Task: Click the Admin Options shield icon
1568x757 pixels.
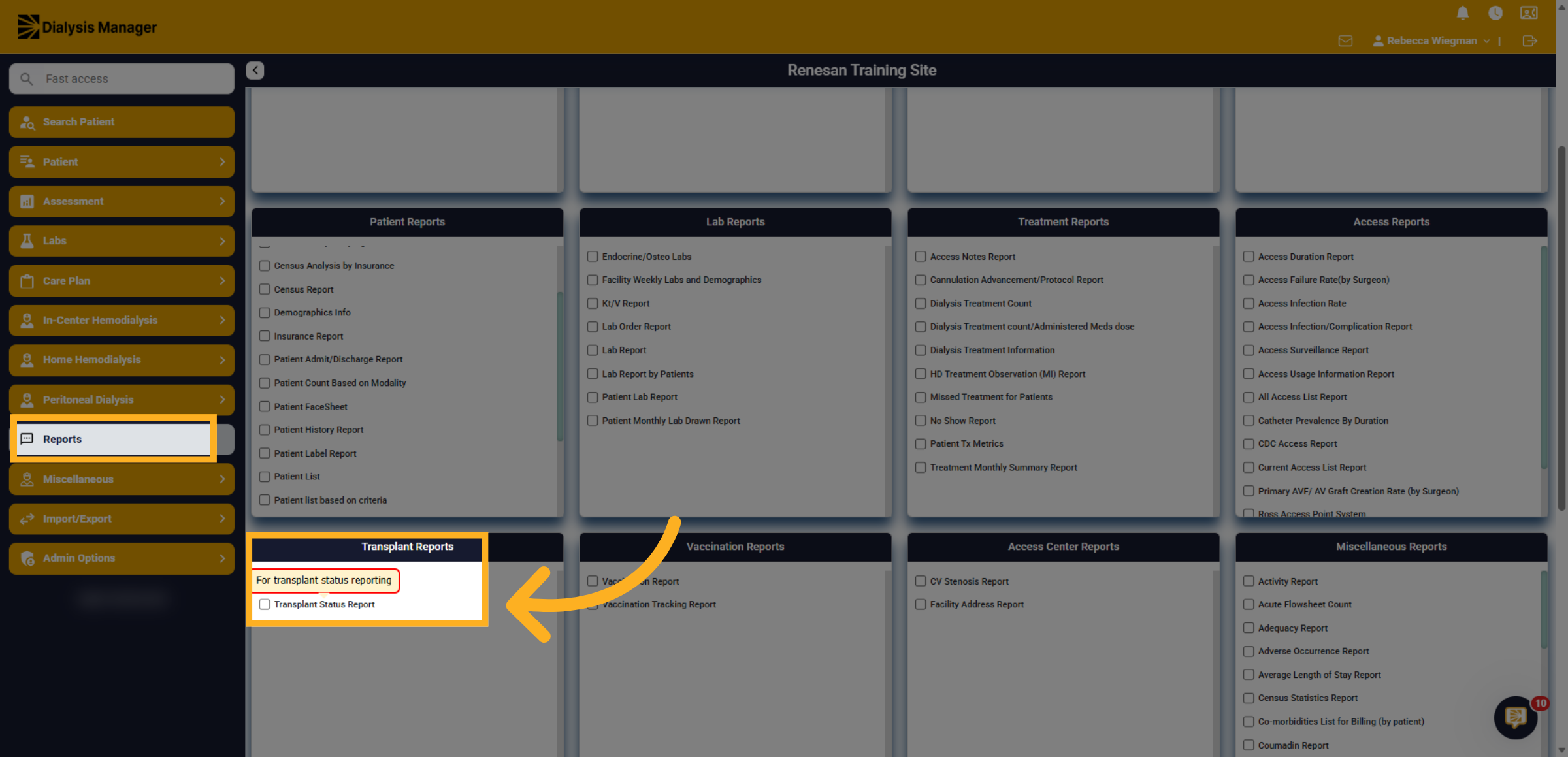Action: [27, 558]
